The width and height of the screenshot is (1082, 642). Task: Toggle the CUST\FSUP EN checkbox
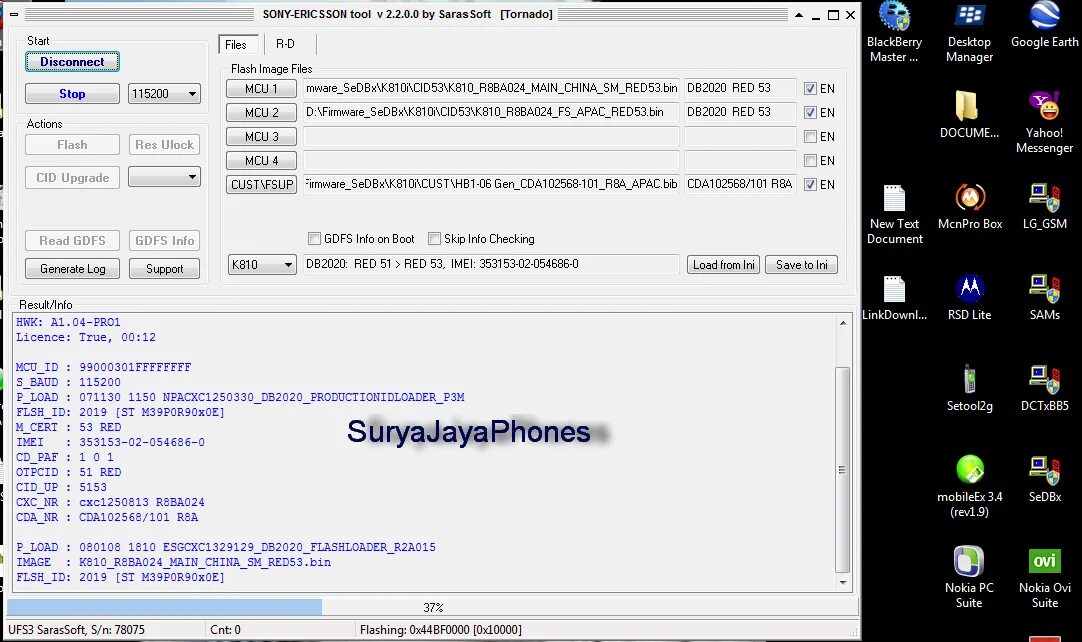click(x=810, y=184)
